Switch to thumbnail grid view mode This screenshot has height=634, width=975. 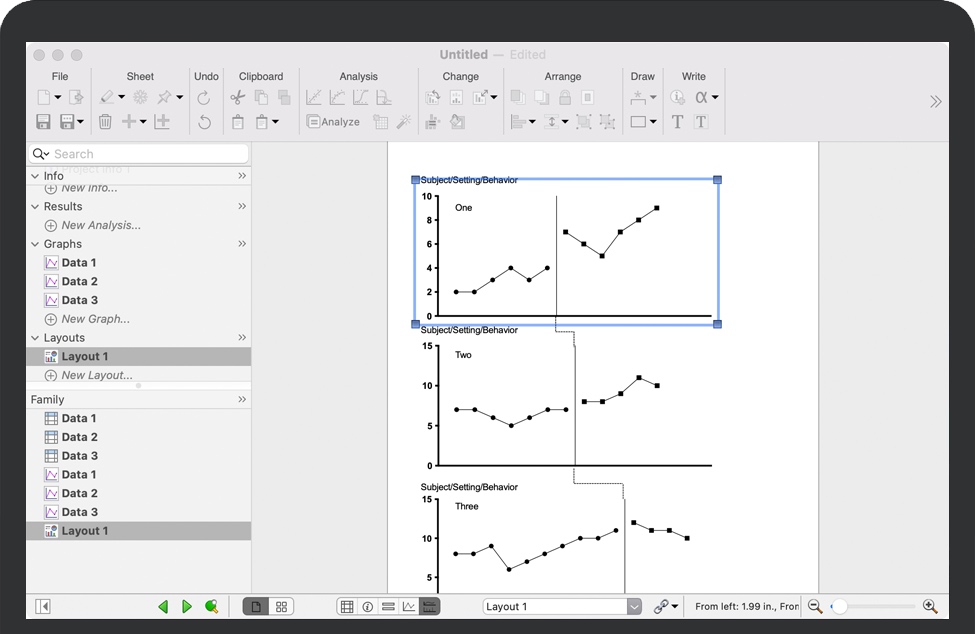click(282, 606)
